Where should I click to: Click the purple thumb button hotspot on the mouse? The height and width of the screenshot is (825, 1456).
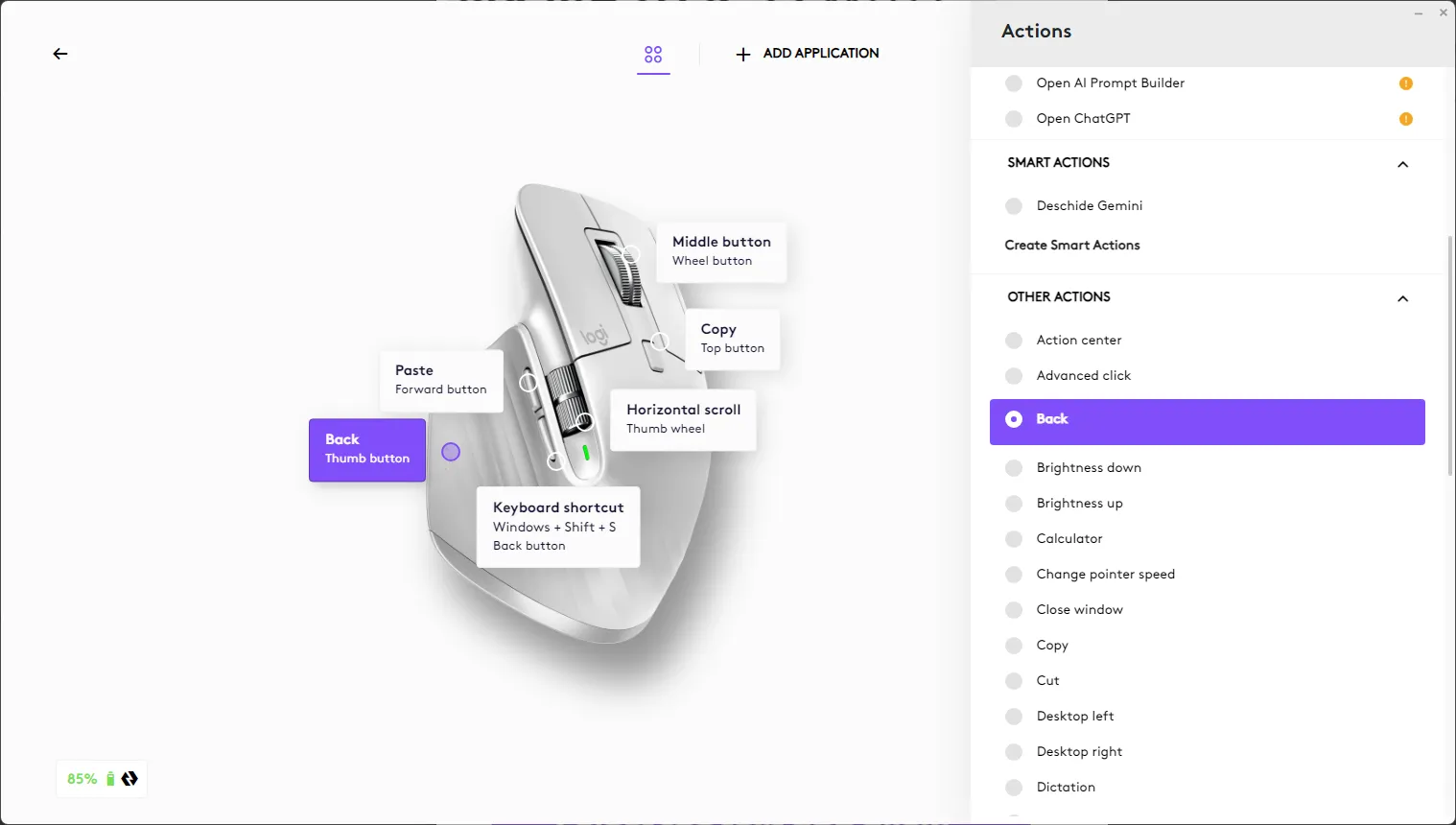[451, 452]
